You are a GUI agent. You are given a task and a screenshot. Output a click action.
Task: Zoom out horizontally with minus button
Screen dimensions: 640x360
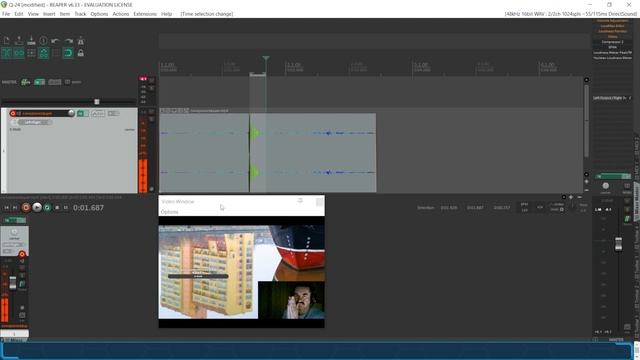tap(580, 197)
